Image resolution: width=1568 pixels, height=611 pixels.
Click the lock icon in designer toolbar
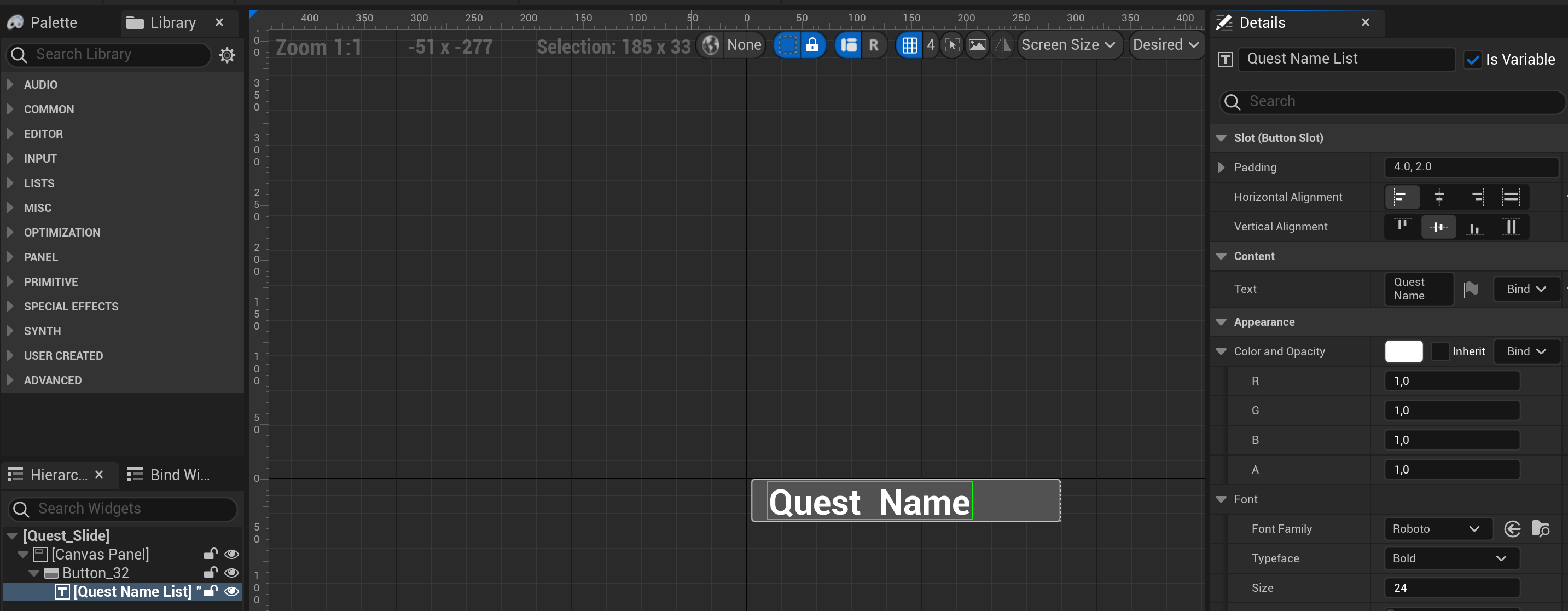coord(812,45)
